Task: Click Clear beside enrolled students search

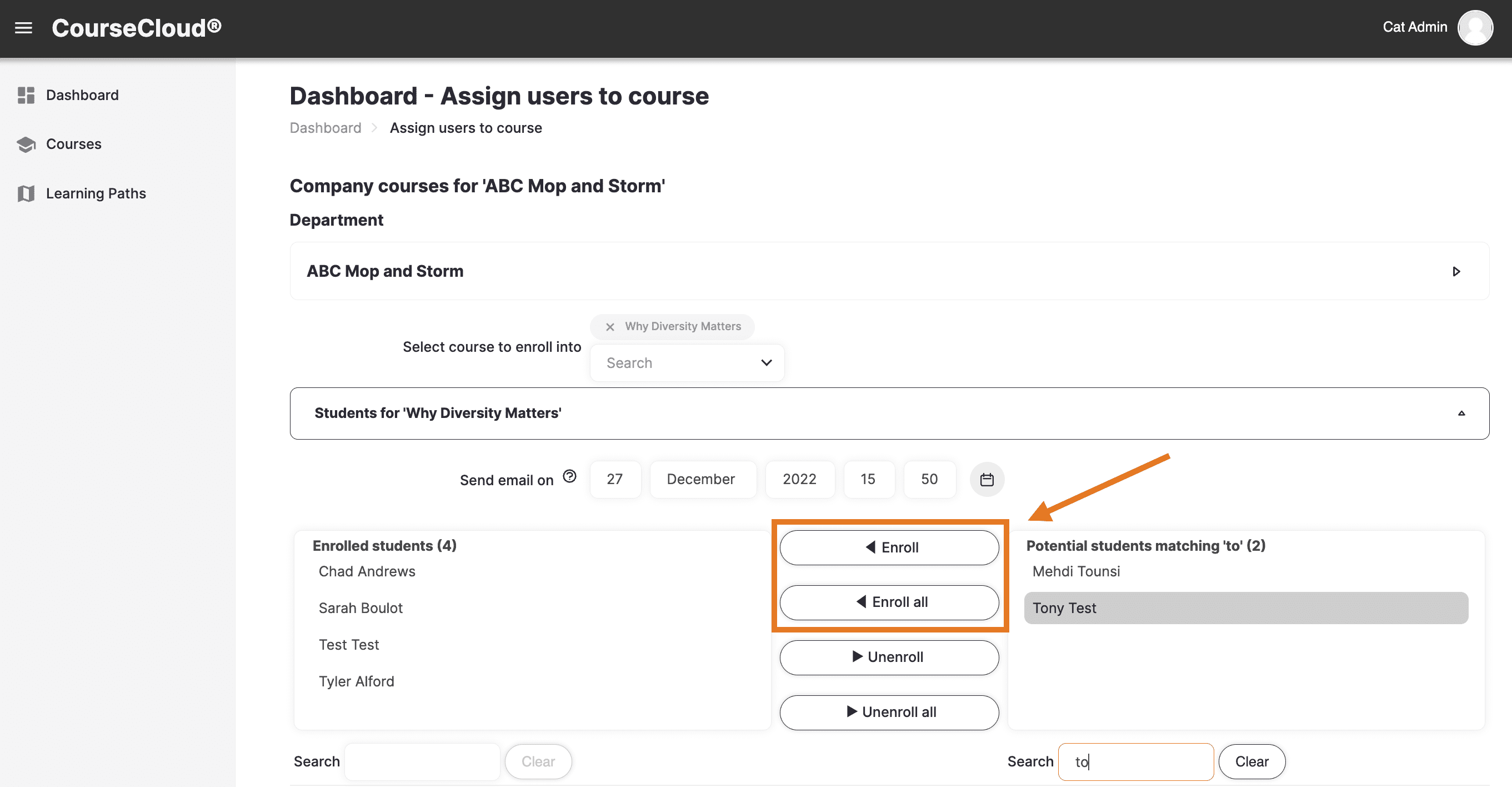Action: click(x=538, y=762)
